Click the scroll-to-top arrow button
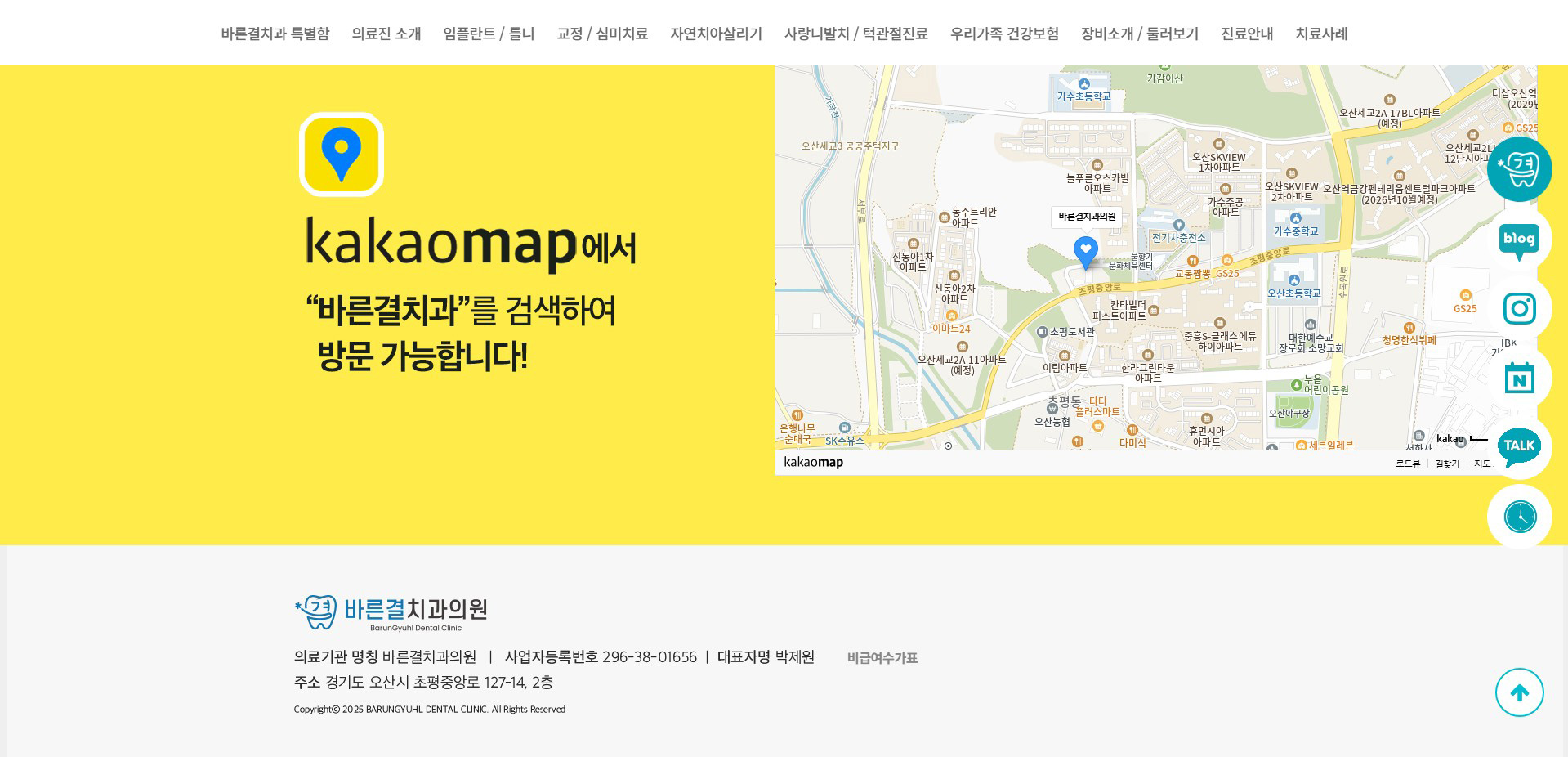The width and height of the screenshot is (1568, 757). [1520, 692]
